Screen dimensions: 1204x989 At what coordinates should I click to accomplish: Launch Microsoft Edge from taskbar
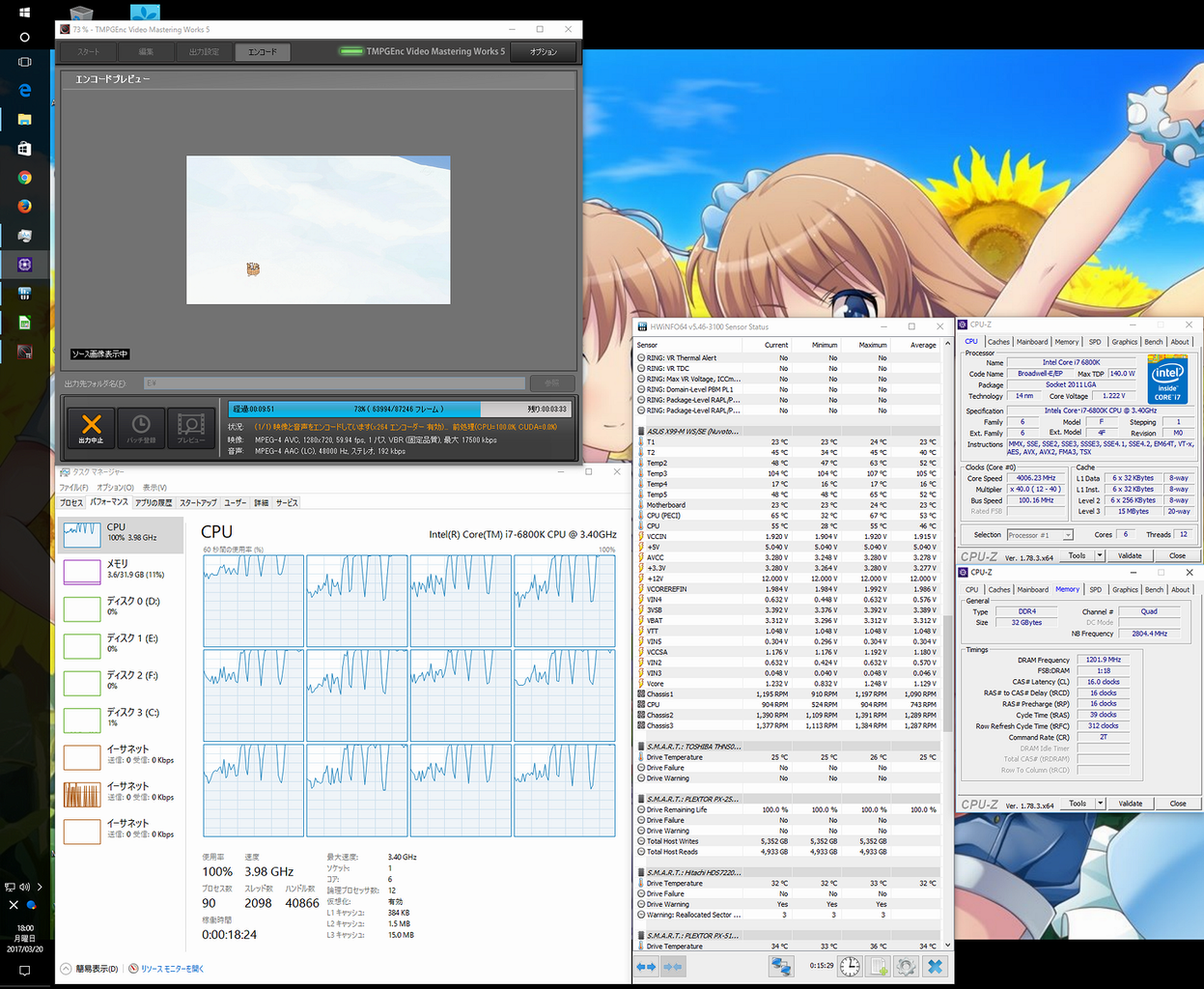(24, 90)
